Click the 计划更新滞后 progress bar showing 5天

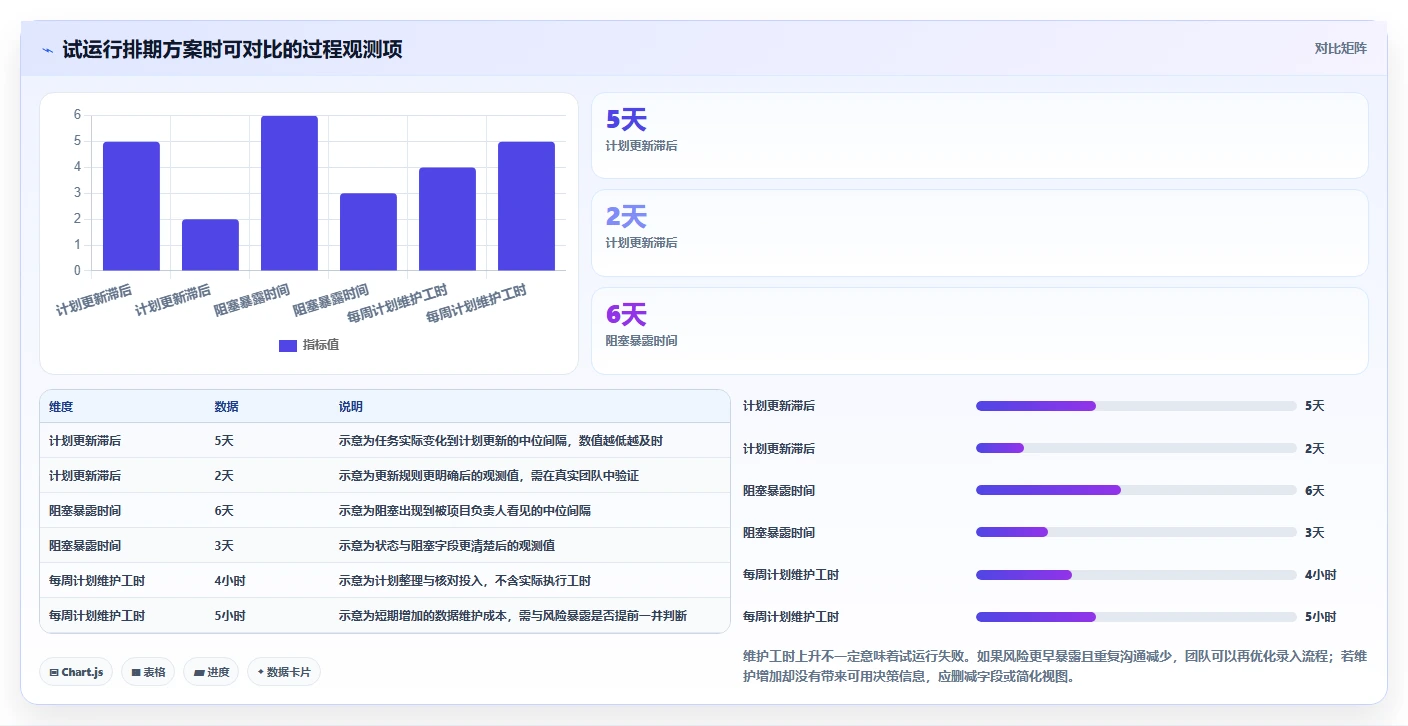pyautogui.click(x=1136, y=406)
